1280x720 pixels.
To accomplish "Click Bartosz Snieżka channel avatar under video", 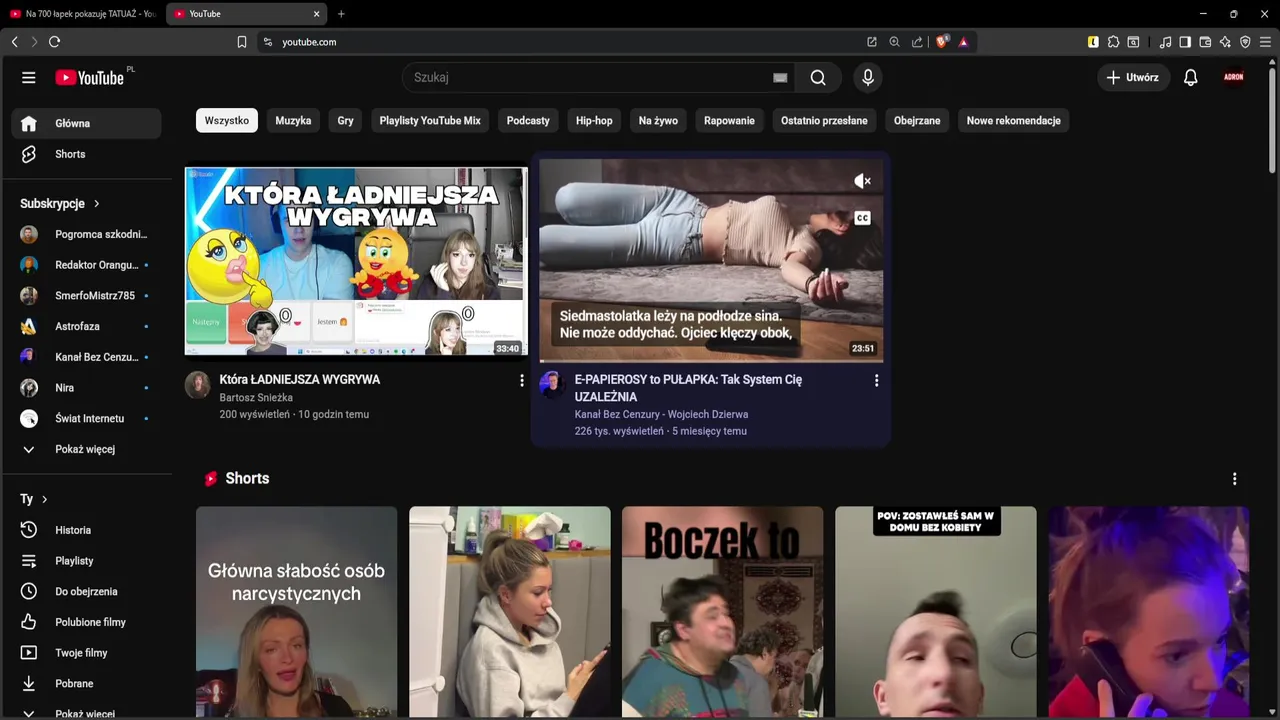I will coord(198,385).
